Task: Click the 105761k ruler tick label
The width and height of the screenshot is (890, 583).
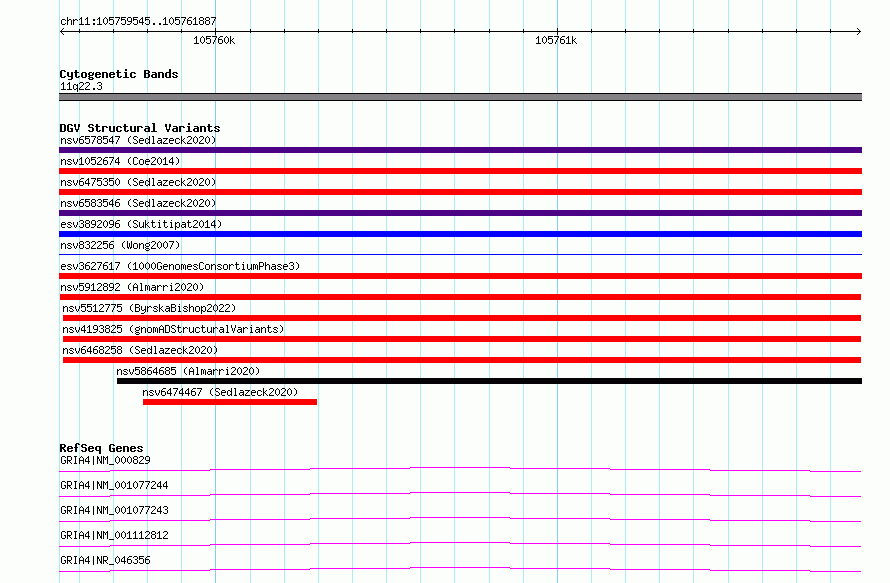Action: tap(556, 40)
